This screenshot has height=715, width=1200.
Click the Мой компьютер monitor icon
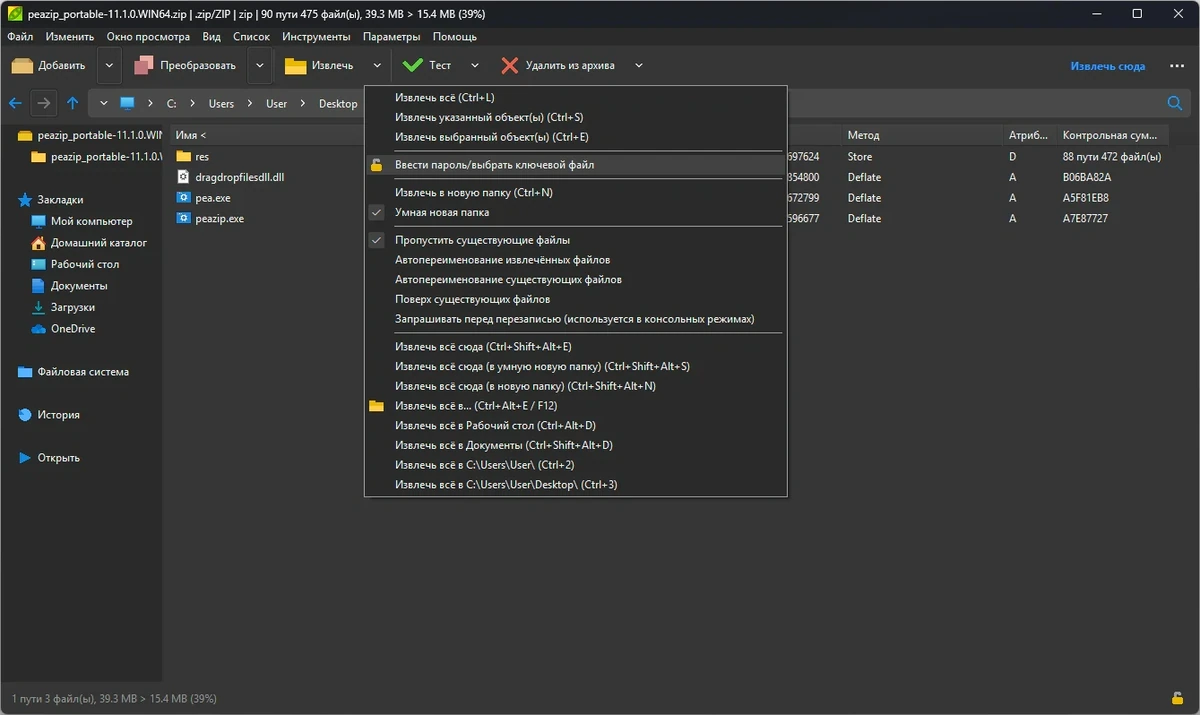coord(39,222)
